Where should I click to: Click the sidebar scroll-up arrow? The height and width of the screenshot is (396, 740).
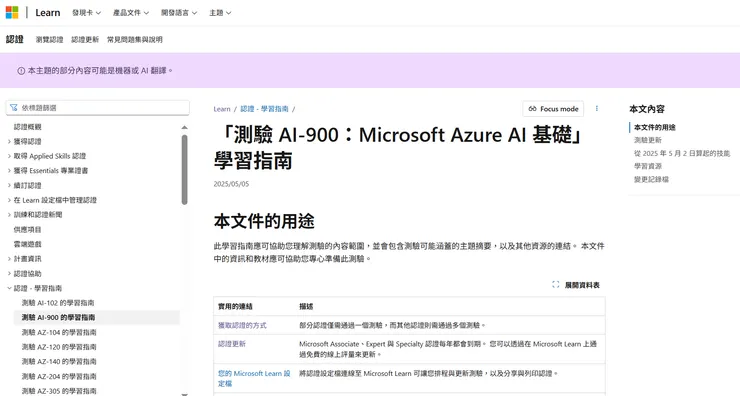[185, 127]
